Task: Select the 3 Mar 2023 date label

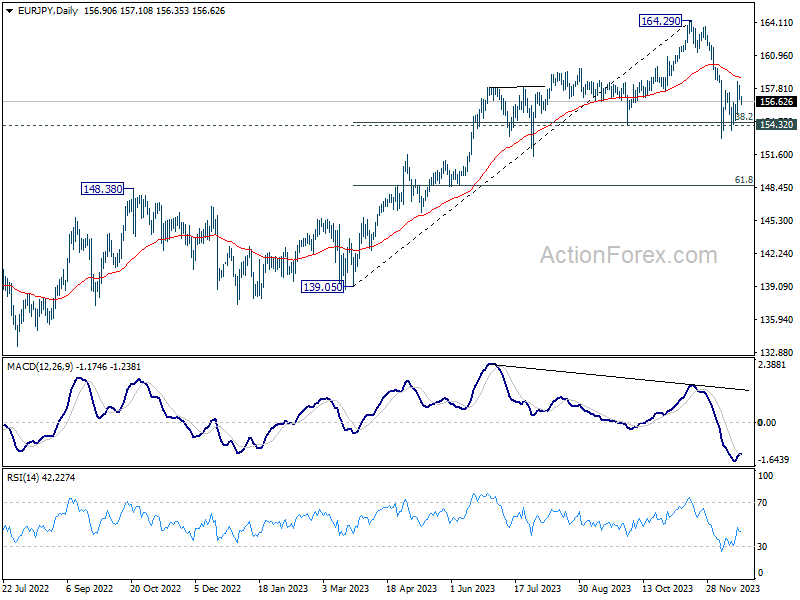Action: coord(345,588)
